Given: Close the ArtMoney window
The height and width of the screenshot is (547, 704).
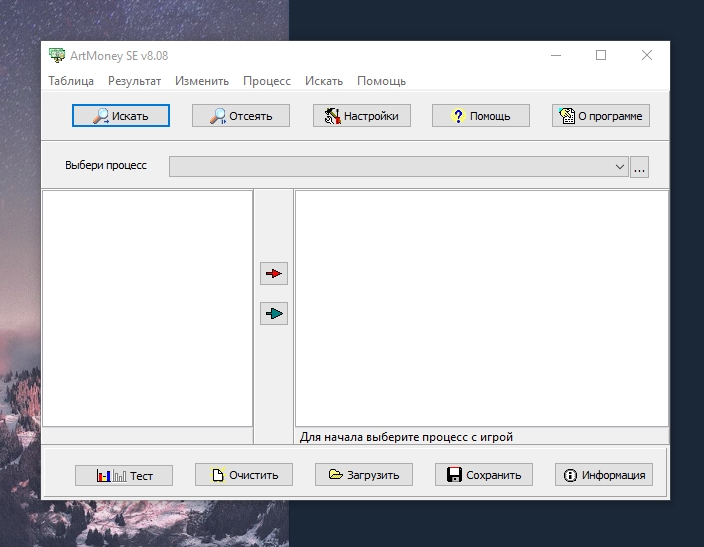Looking at the screenshot, I should point(647,55).
